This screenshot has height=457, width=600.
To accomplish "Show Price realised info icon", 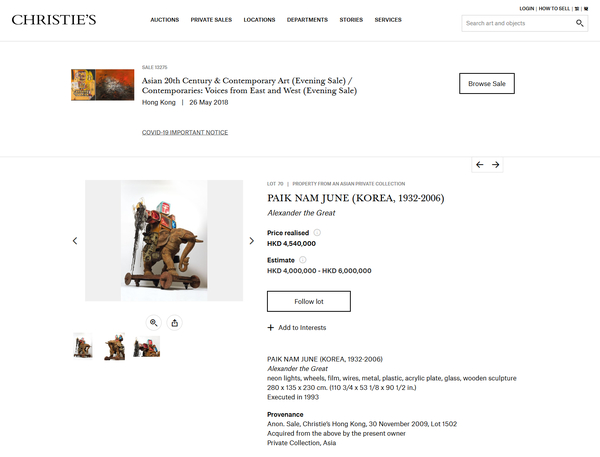I will [x=317, y=232].
